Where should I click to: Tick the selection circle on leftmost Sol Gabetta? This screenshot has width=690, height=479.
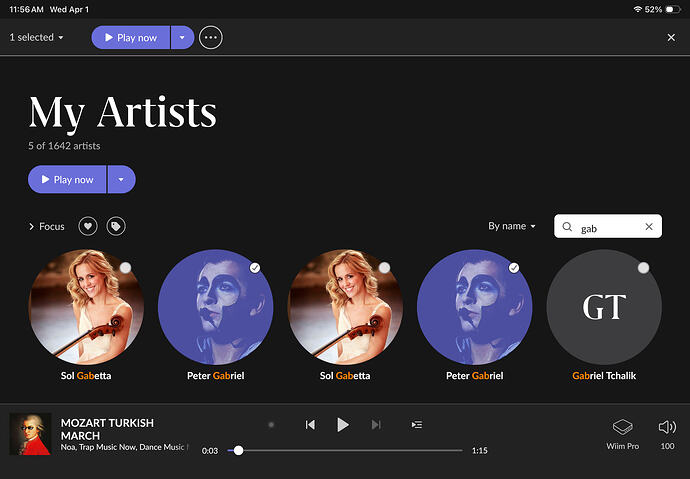click(125, 268)
